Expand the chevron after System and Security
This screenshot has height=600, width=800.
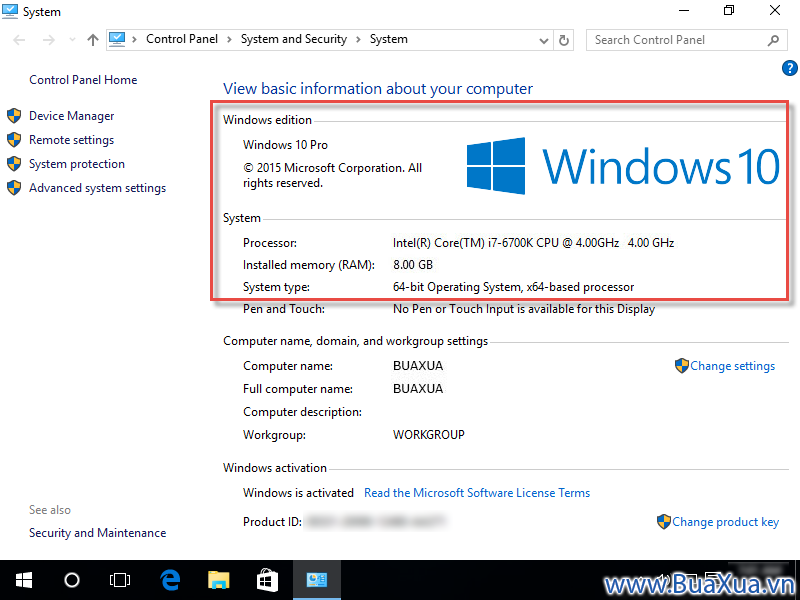(x=358, y=39)
